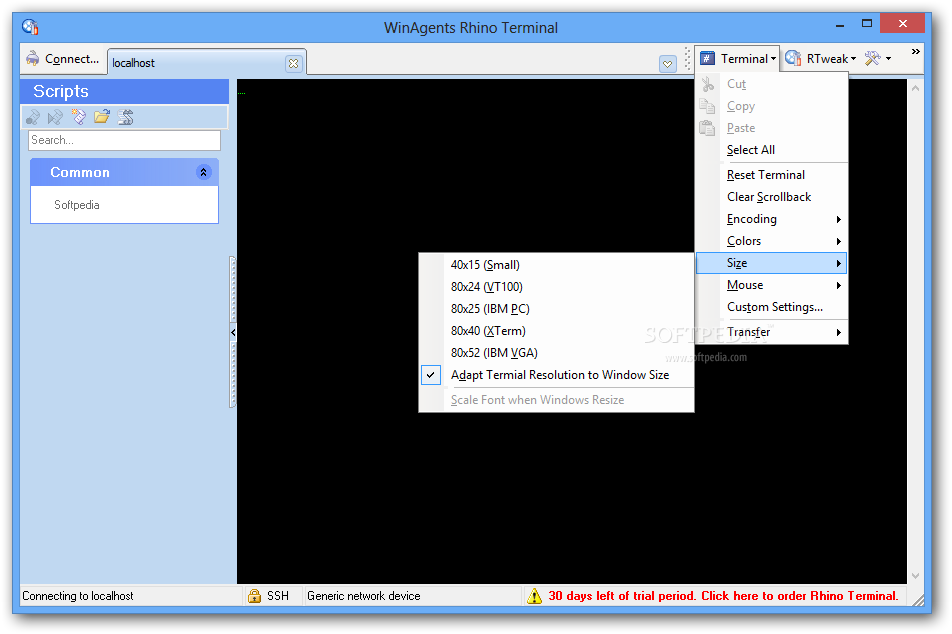Click 'Connecting to localhost' status text
Viewport: 952px width, 634px height.
(x=78, y=596)
